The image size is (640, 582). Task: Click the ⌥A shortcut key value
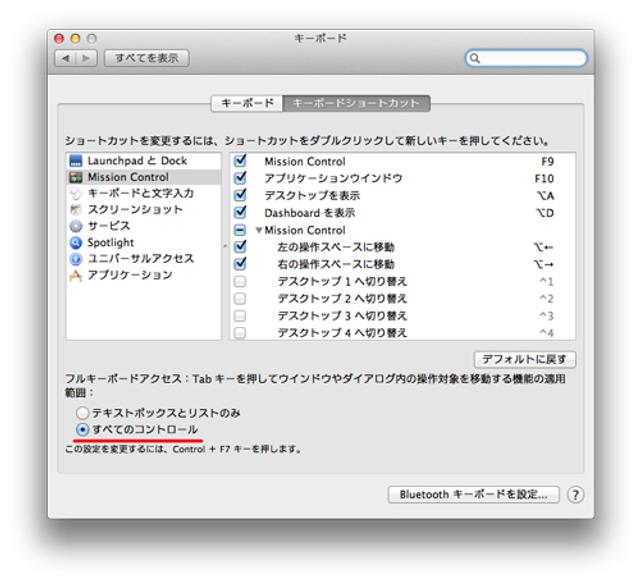tap(545, 196)
